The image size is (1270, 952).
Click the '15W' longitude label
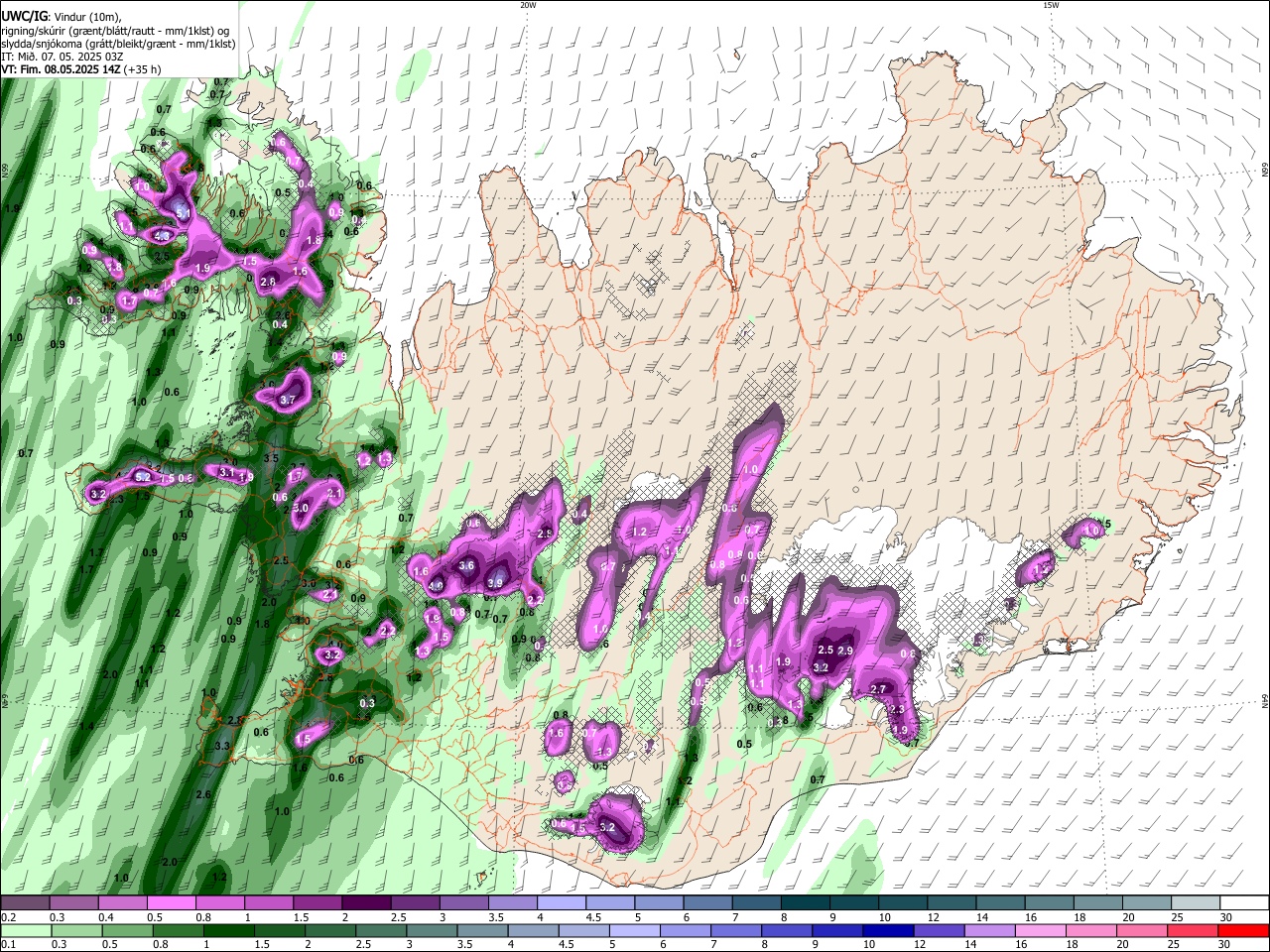[x=1051, y=5]
